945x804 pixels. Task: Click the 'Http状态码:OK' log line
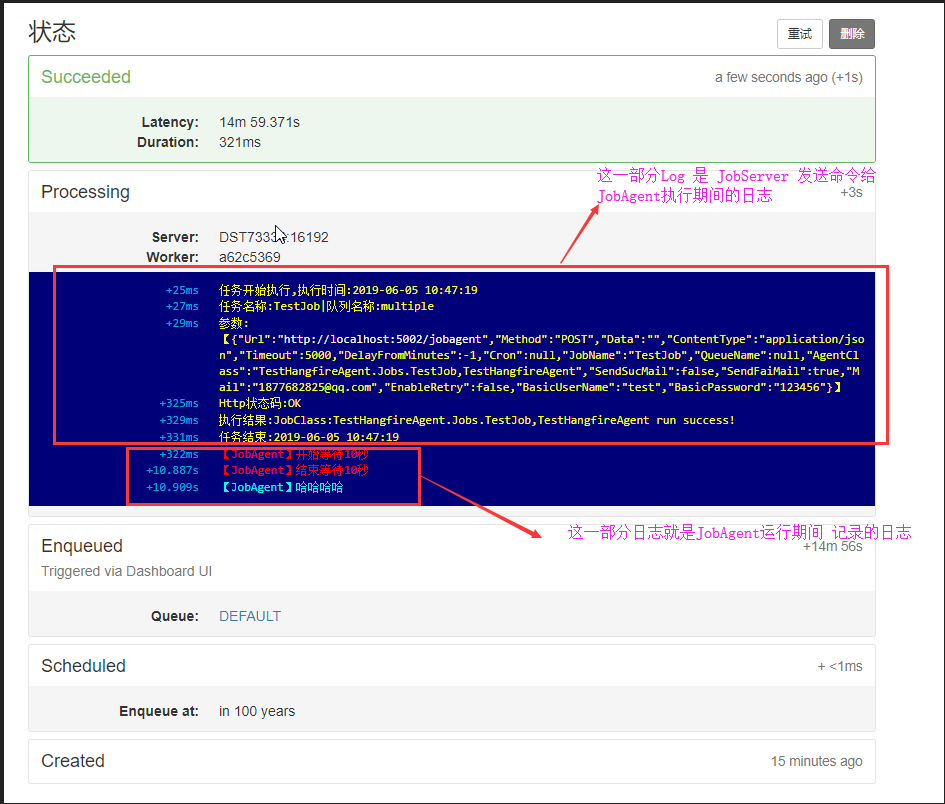click(x=259, y=403)
